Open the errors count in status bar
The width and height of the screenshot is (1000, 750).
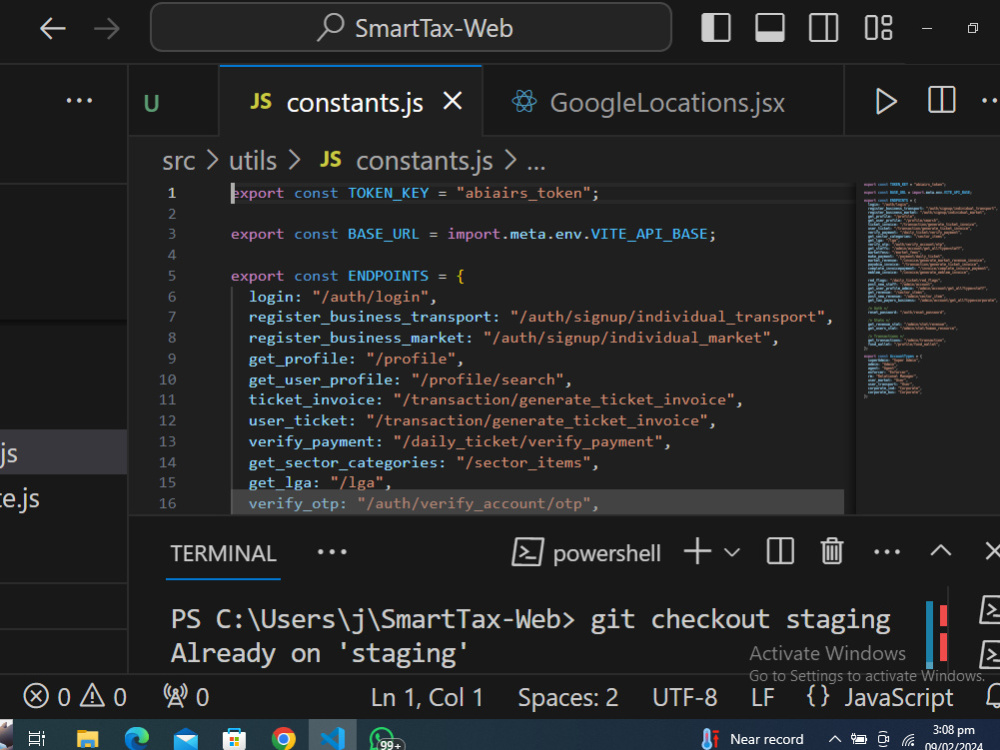click(47, 697)
